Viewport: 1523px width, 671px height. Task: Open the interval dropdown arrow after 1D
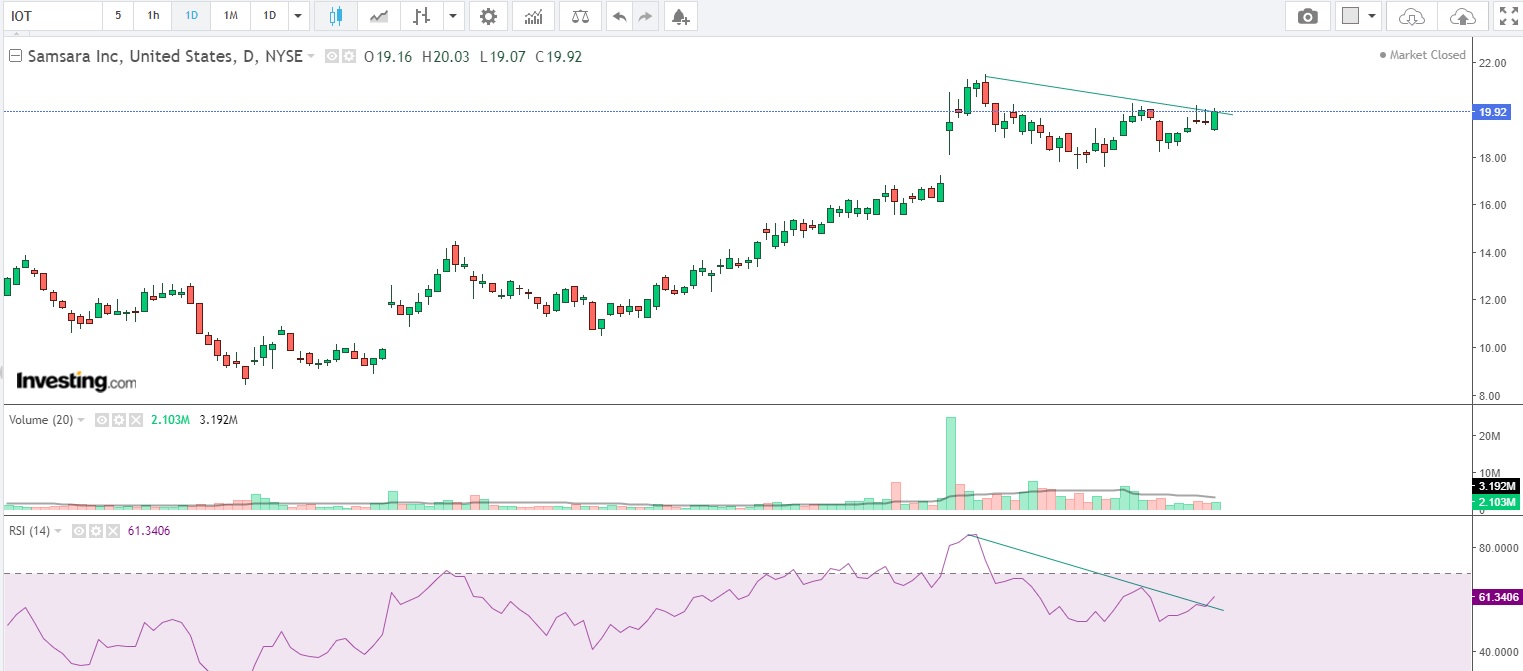[298, 16]
